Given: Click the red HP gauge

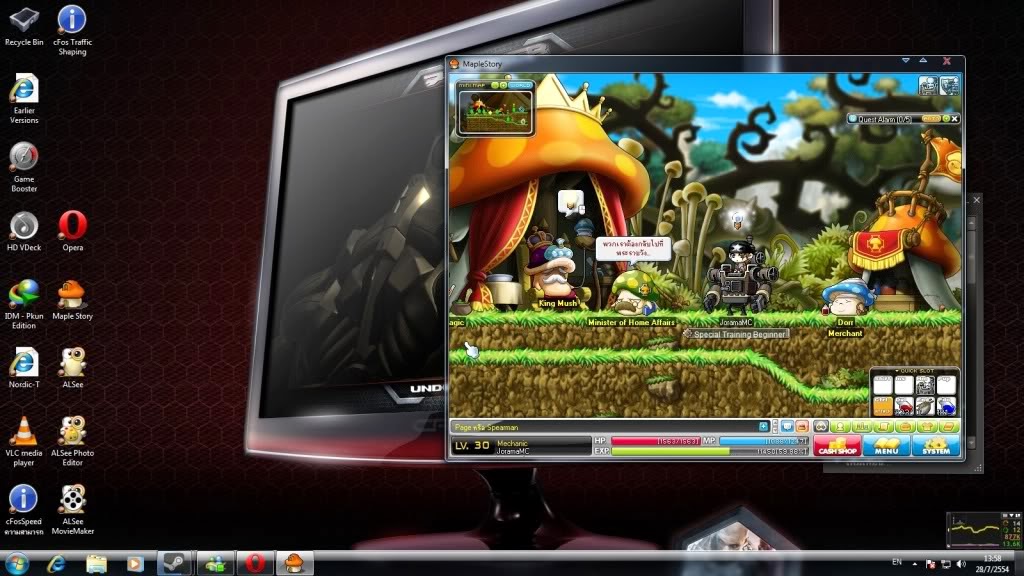Looking at the screenshot, I should [x=656, y=441].
